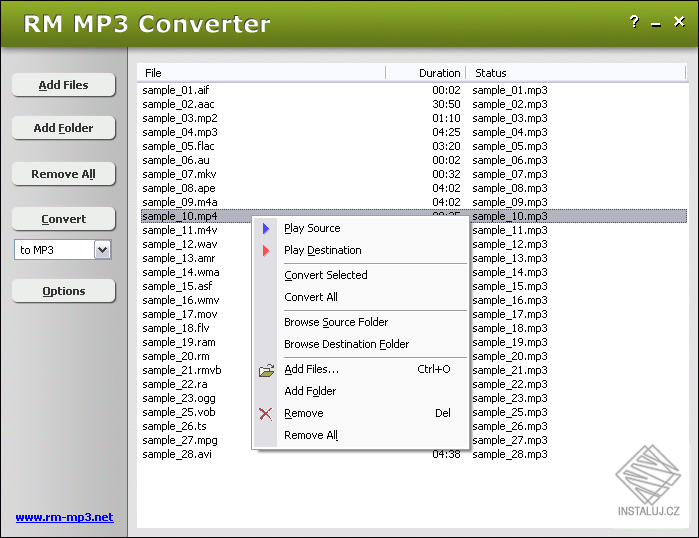Select Browse Source Folder menu entry
This screenshot has height=538, width=699.
coord(336,322)
